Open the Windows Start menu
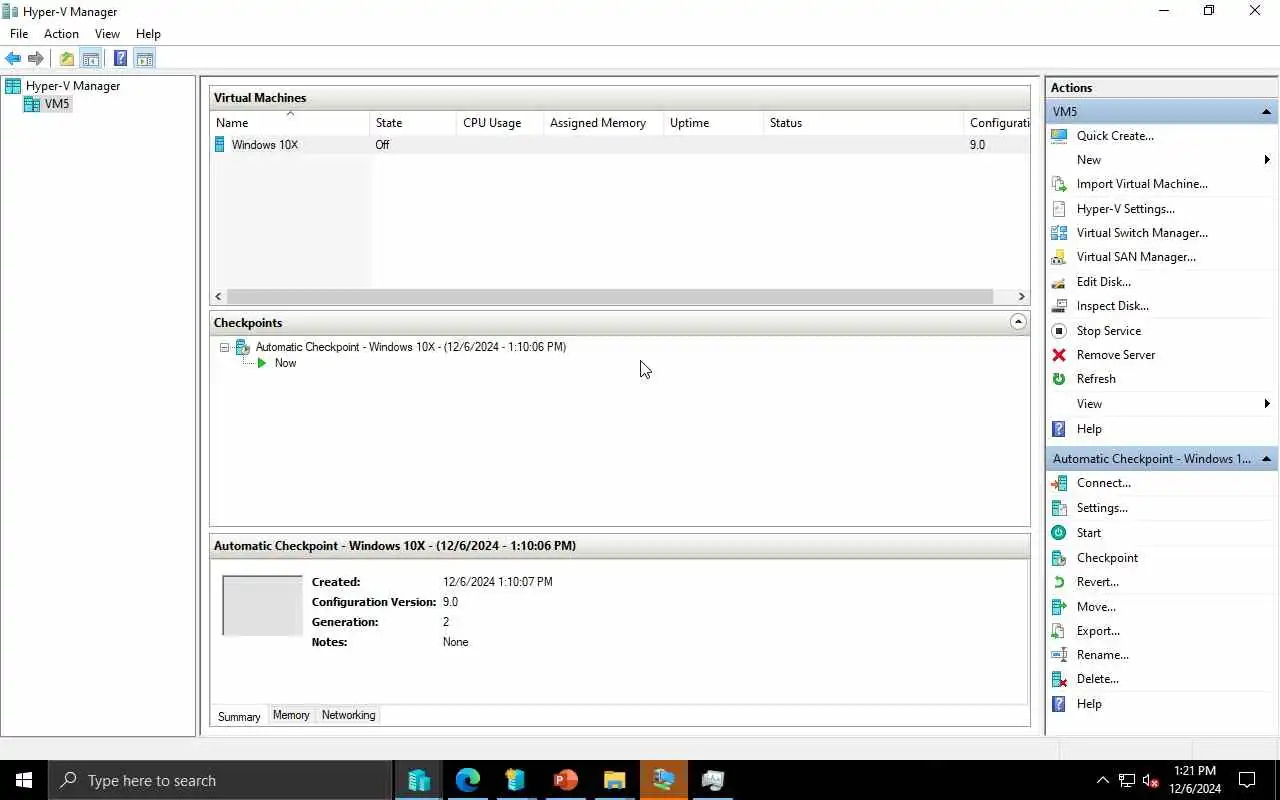Image resolution: width=1280 pixels, height=800 pixels. pyautogui.click(x=24, y=780)
